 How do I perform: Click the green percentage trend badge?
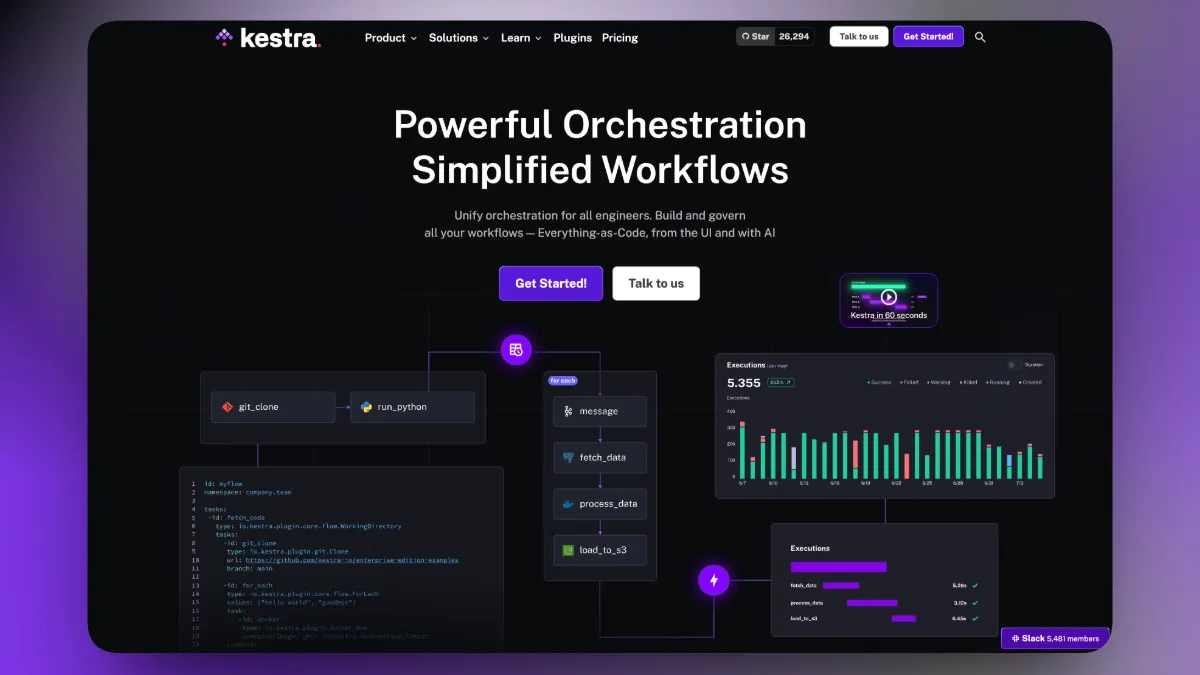pyautogui.click(x=781, y=382)
